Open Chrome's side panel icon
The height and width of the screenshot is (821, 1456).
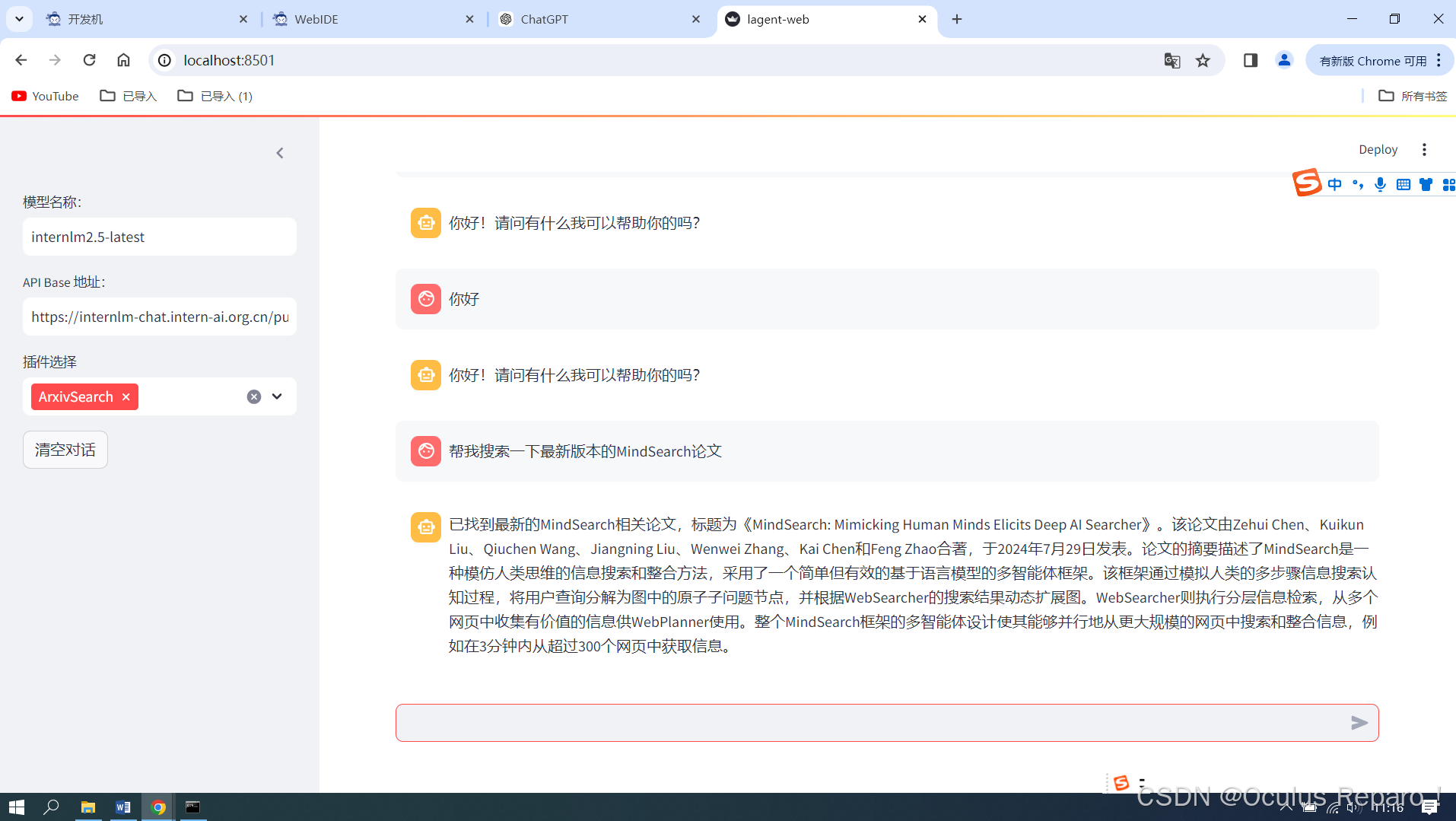click(x=1250, y=60)
